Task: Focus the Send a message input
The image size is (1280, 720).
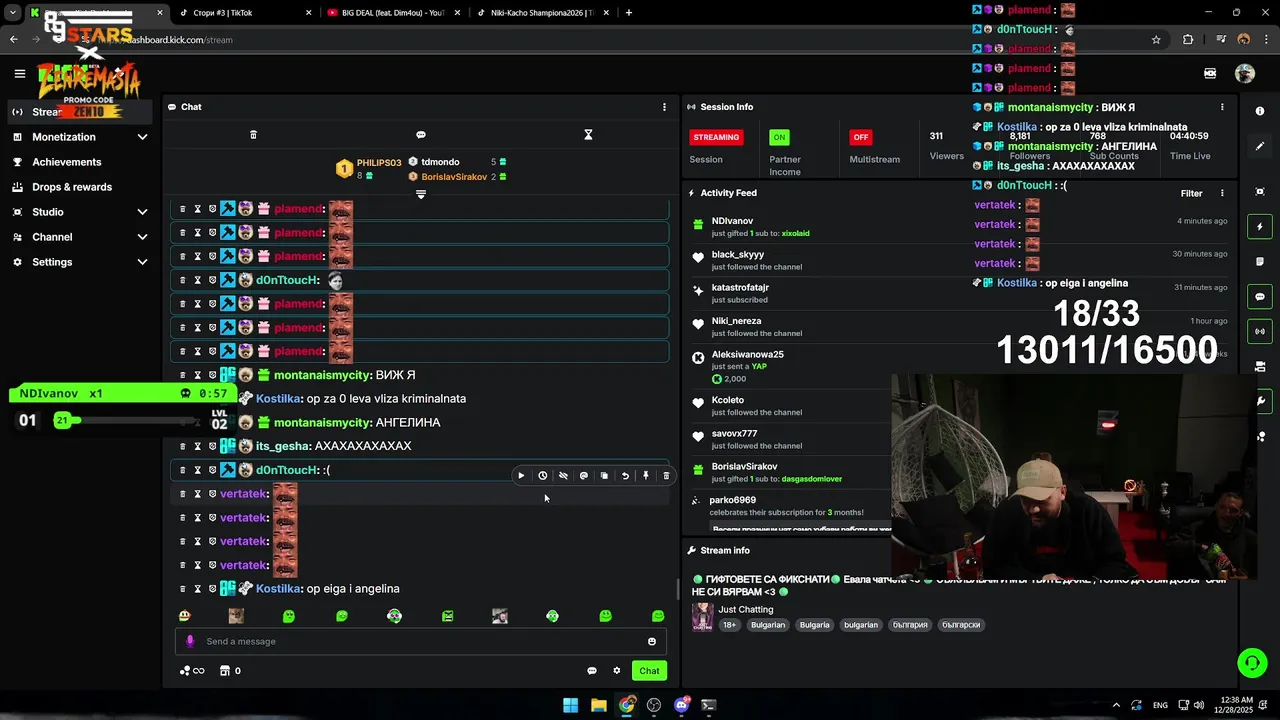Action: point(421,642)
